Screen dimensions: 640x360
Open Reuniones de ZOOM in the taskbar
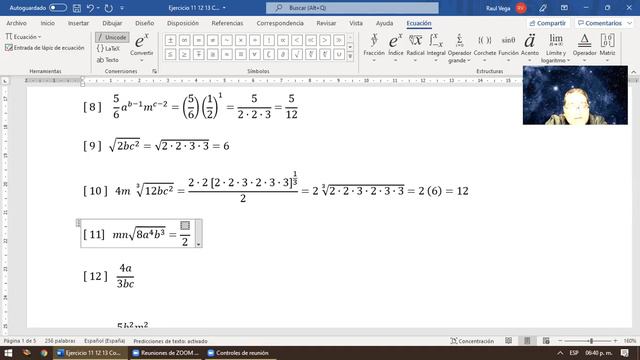165,353
